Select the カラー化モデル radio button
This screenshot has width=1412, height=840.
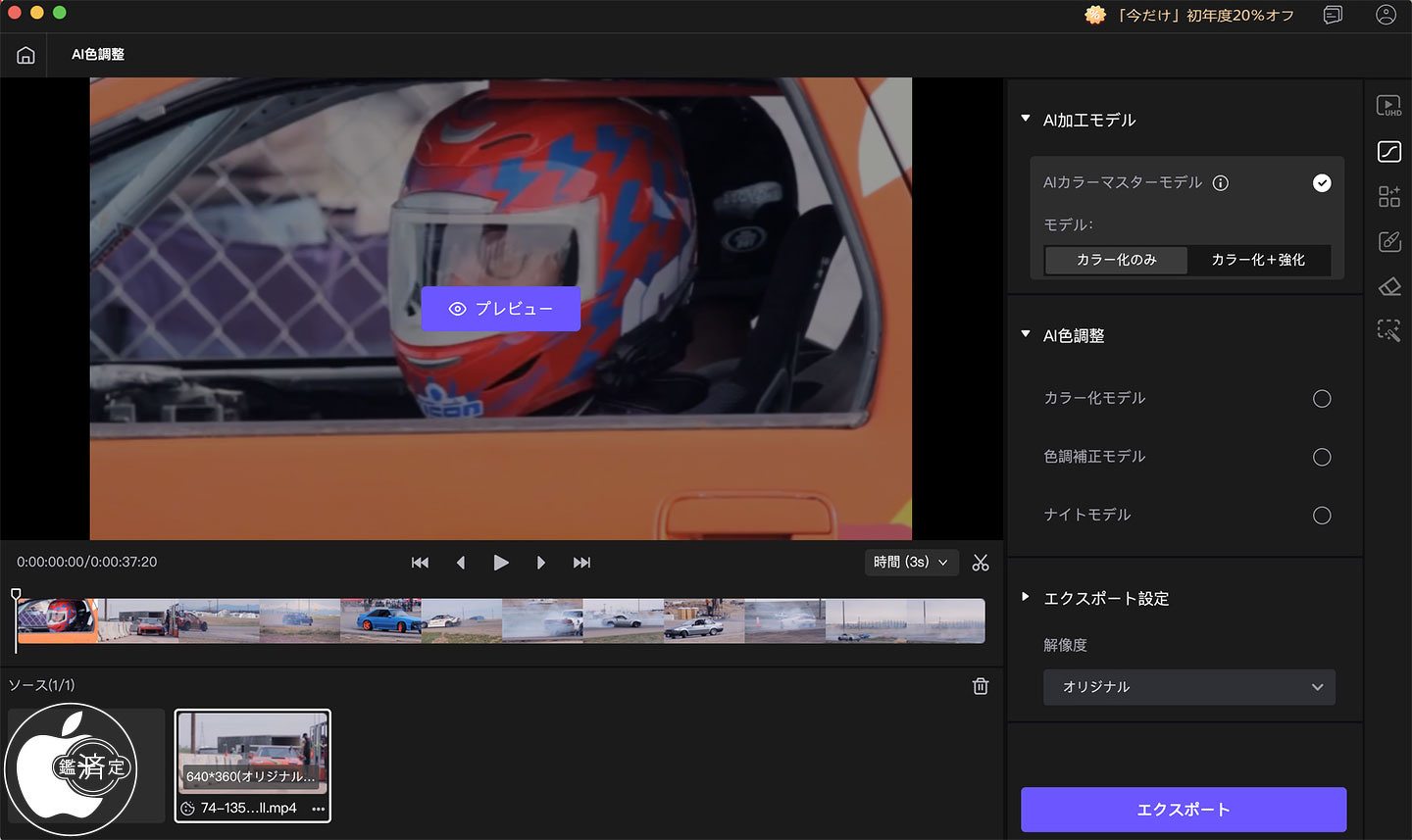(x=1321, y=399)
